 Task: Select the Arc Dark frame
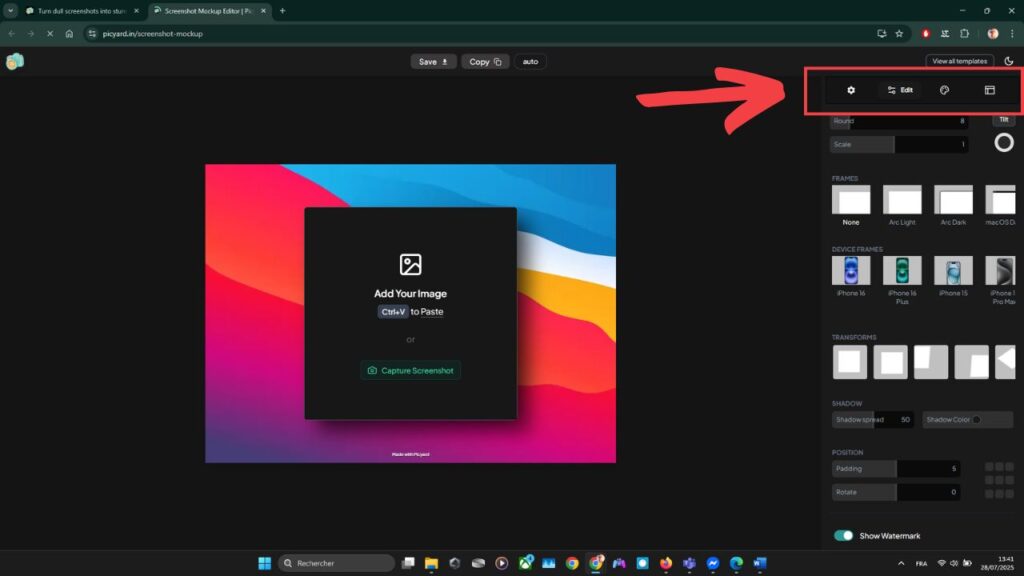pos(953,200)
